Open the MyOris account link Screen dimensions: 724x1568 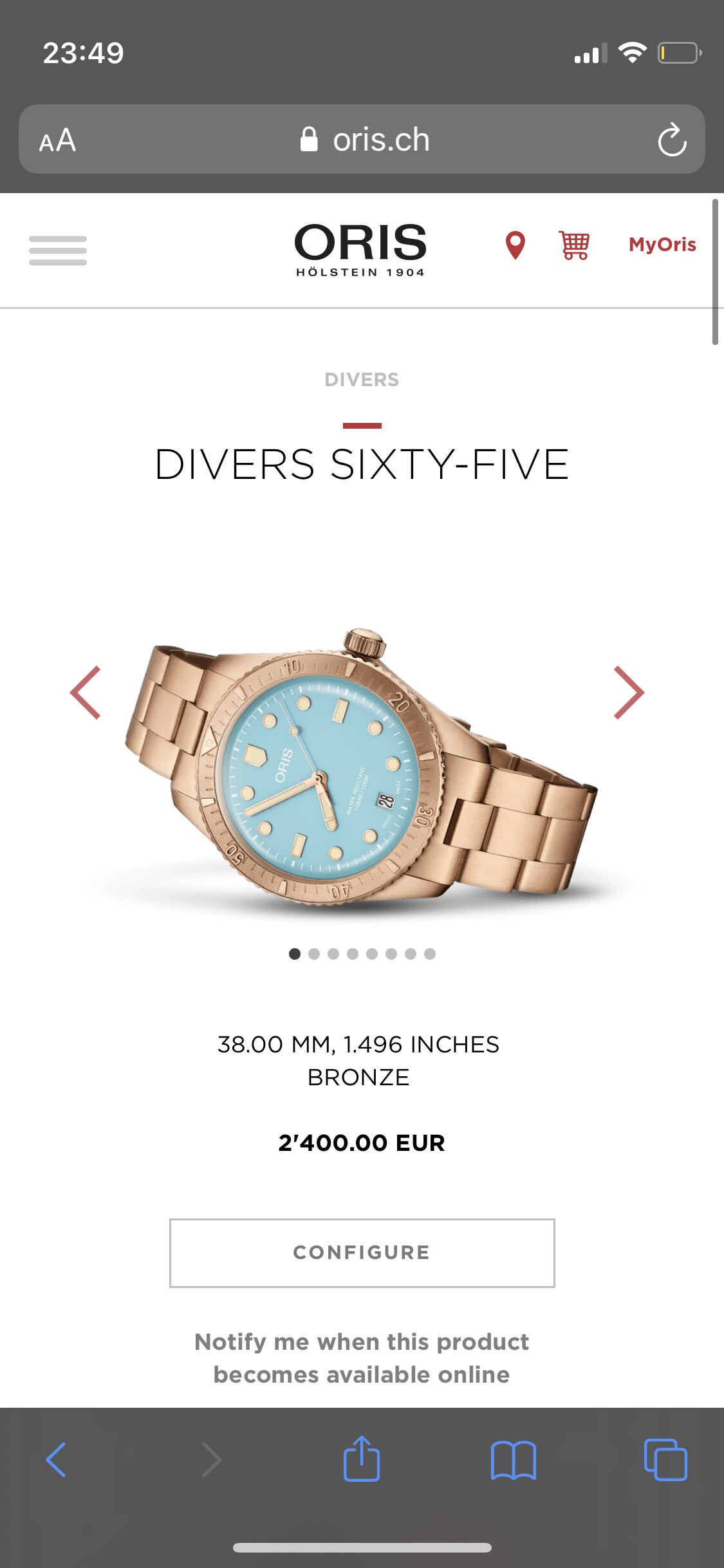(662, 245)
